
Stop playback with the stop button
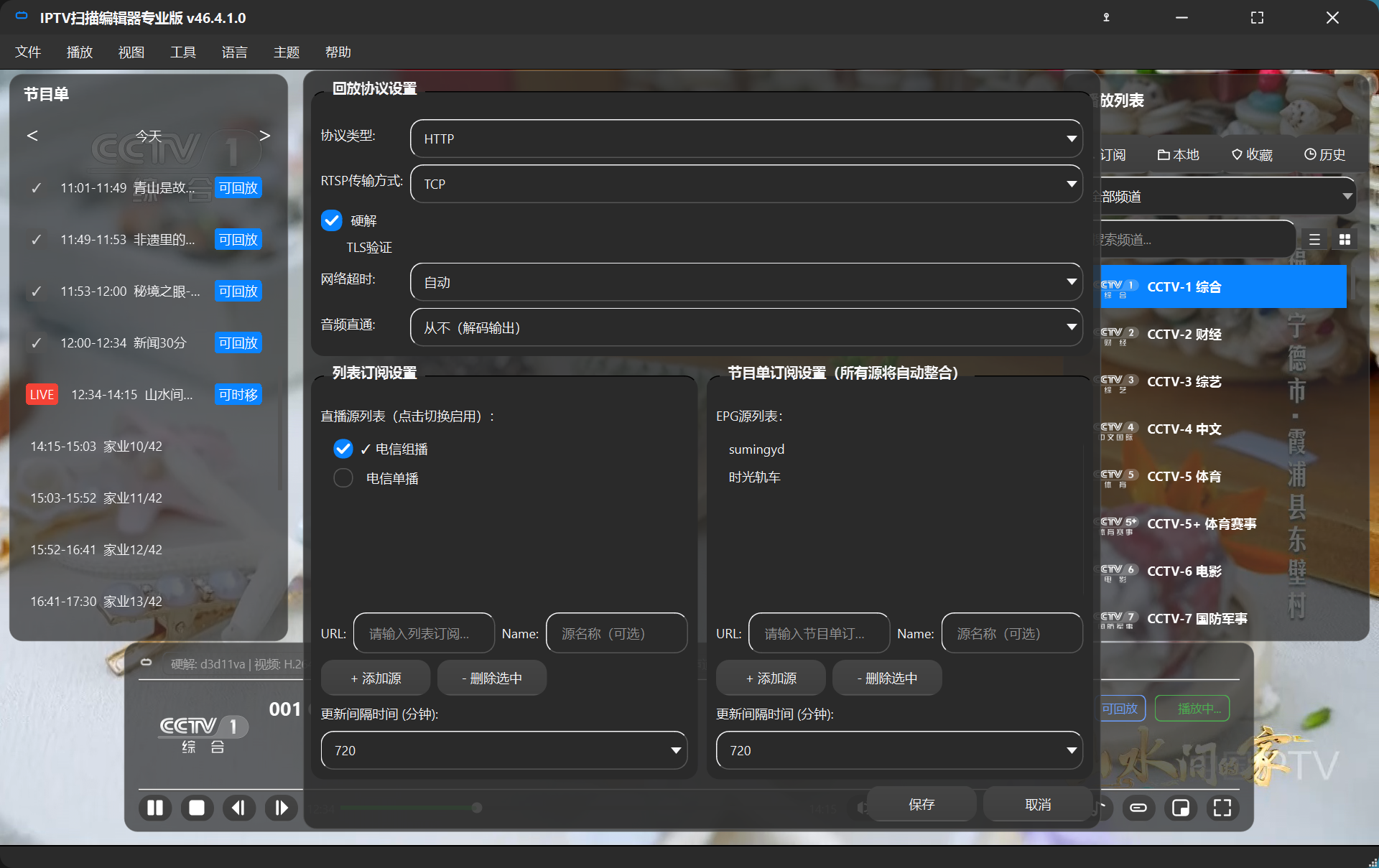[197, 808]
